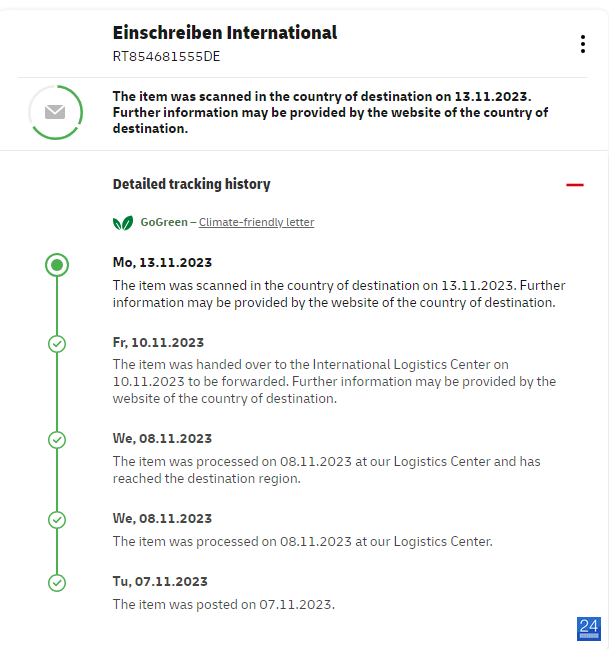This screenshot has width=609, height=649.
Task: Click the Fr, 10.11.2023 date heading
Action: (158, 342)
